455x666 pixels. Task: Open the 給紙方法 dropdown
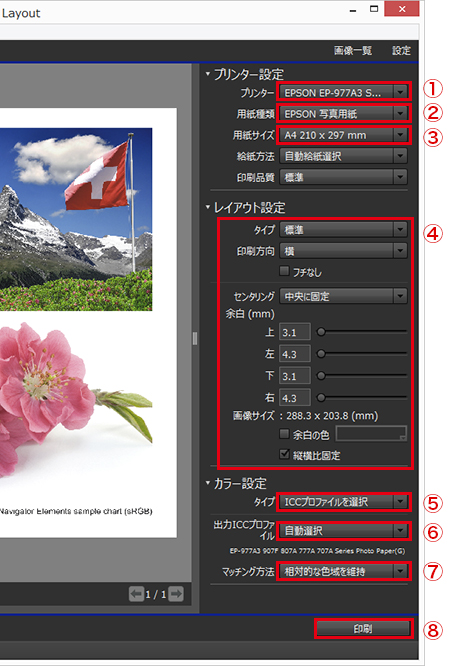coord(343,156)
